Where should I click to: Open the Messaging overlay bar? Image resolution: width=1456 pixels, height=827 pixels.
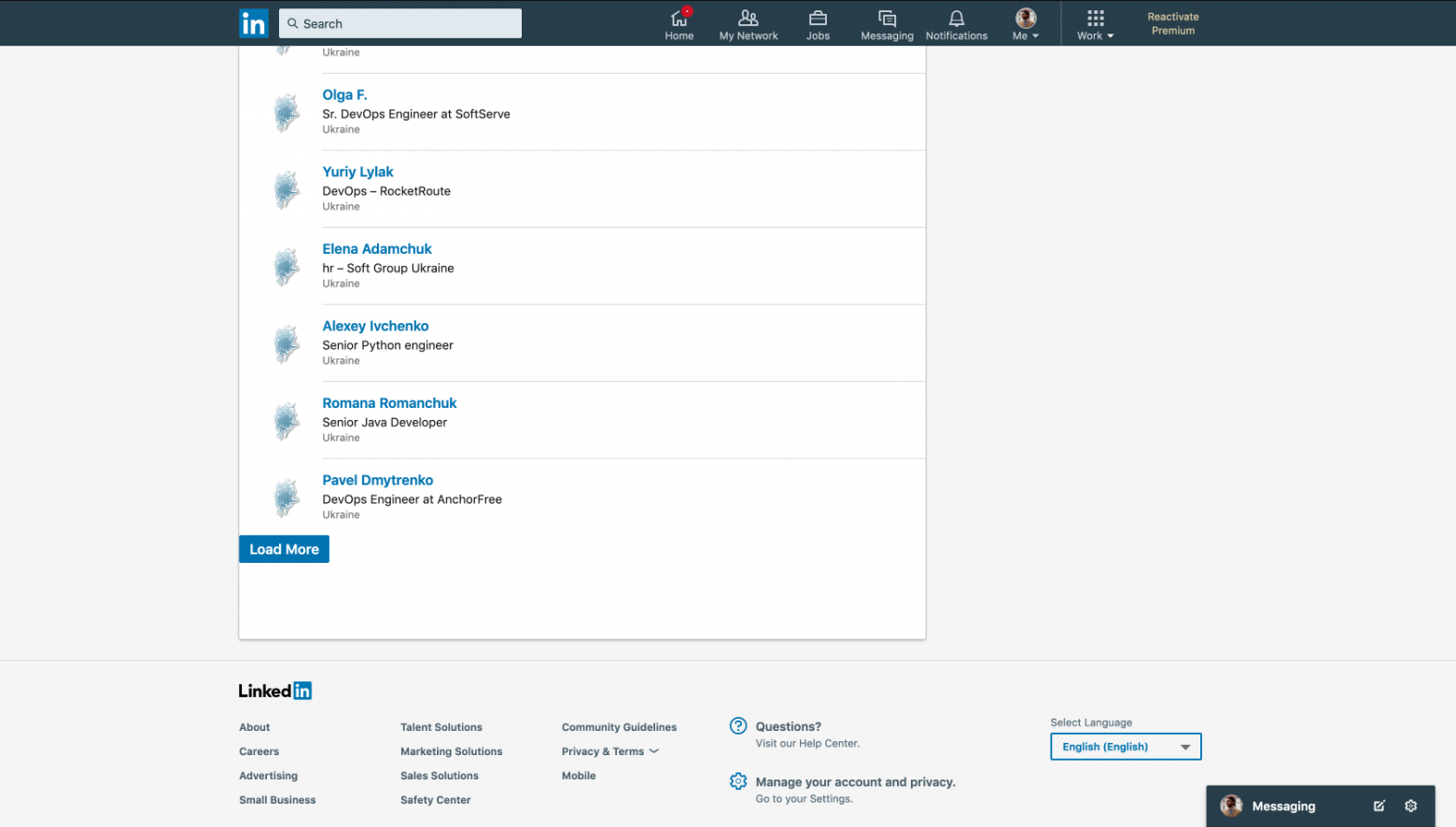tap(1320, 806)
